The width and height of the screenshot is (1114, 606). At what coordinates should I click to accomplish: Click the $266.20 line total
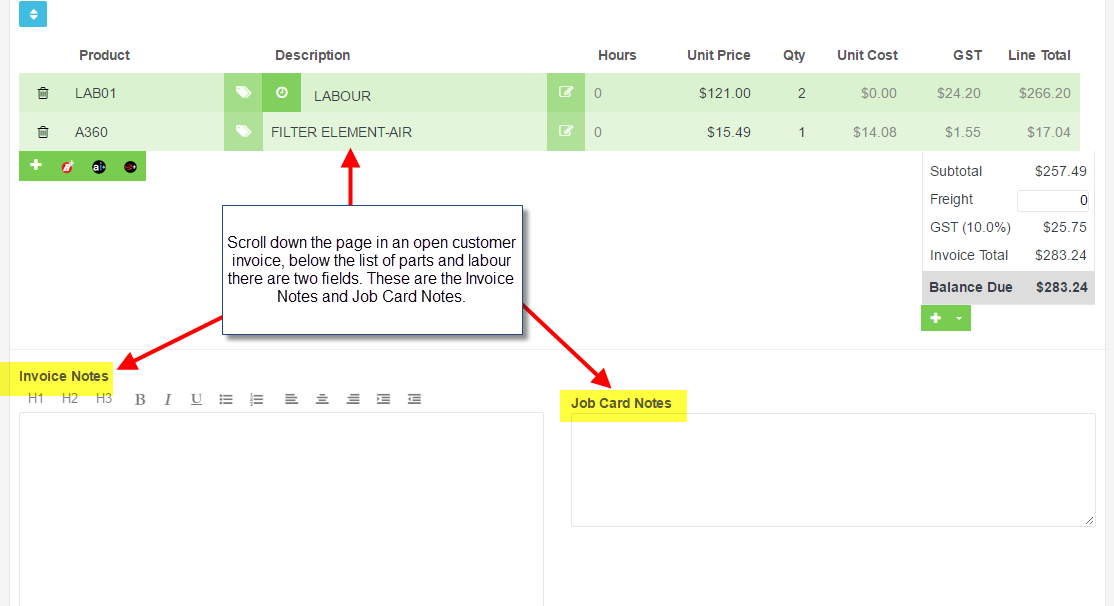(1044, 93)
